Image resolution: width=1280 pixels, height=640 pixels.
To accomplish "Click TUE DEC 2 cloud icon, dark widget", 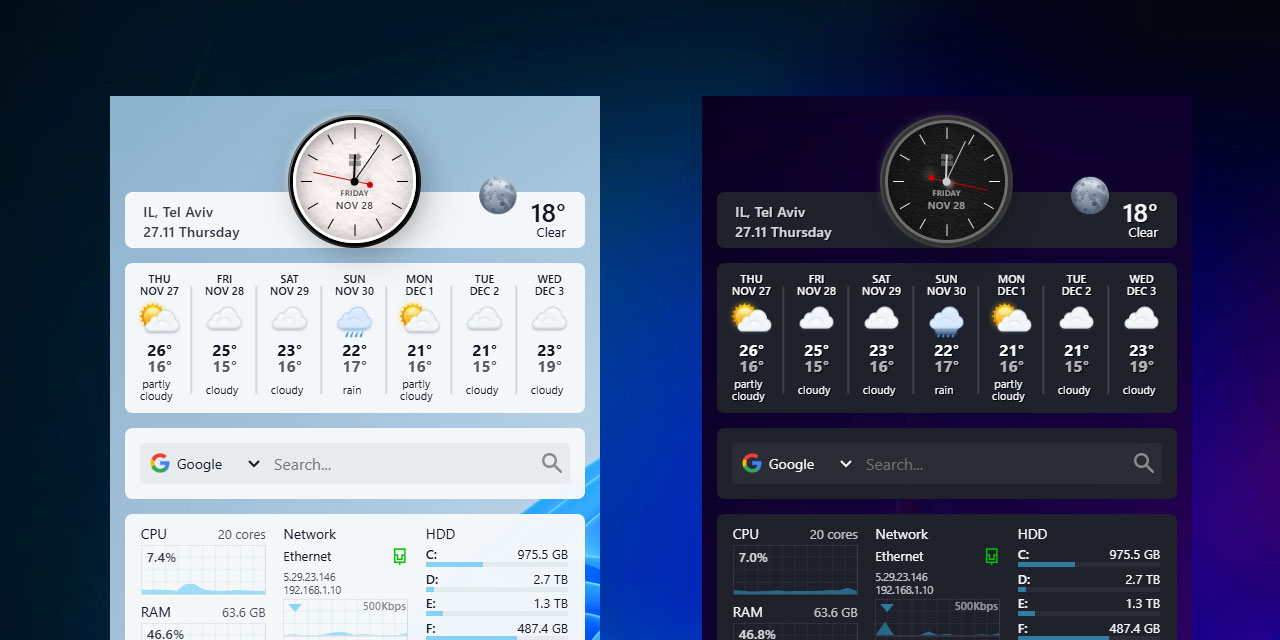I will pyautogui.click(x=1076, y=319).
